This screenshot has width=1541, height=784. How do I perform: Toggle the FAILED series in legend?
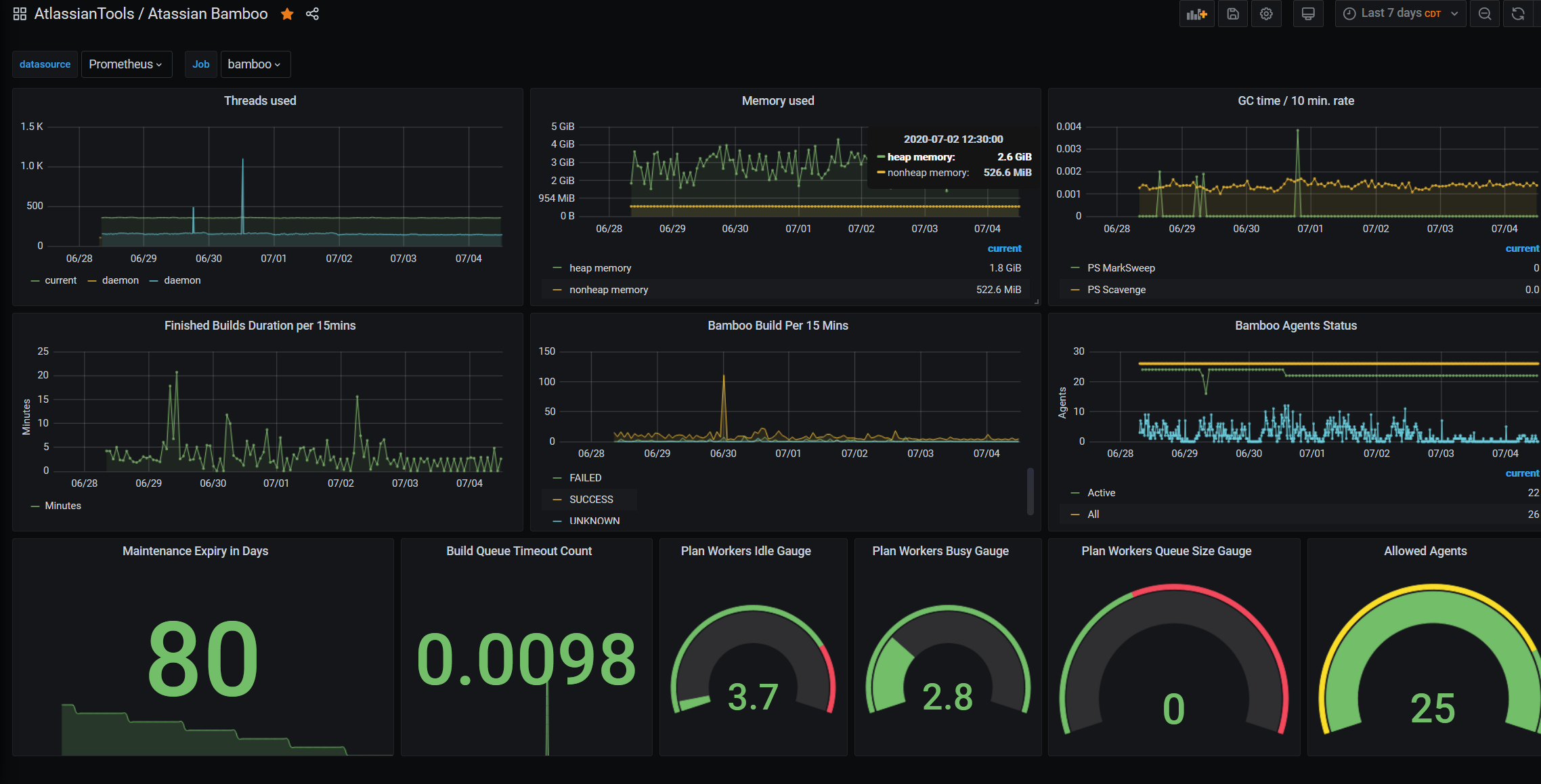pyautogui.click(x=585, y=478)
